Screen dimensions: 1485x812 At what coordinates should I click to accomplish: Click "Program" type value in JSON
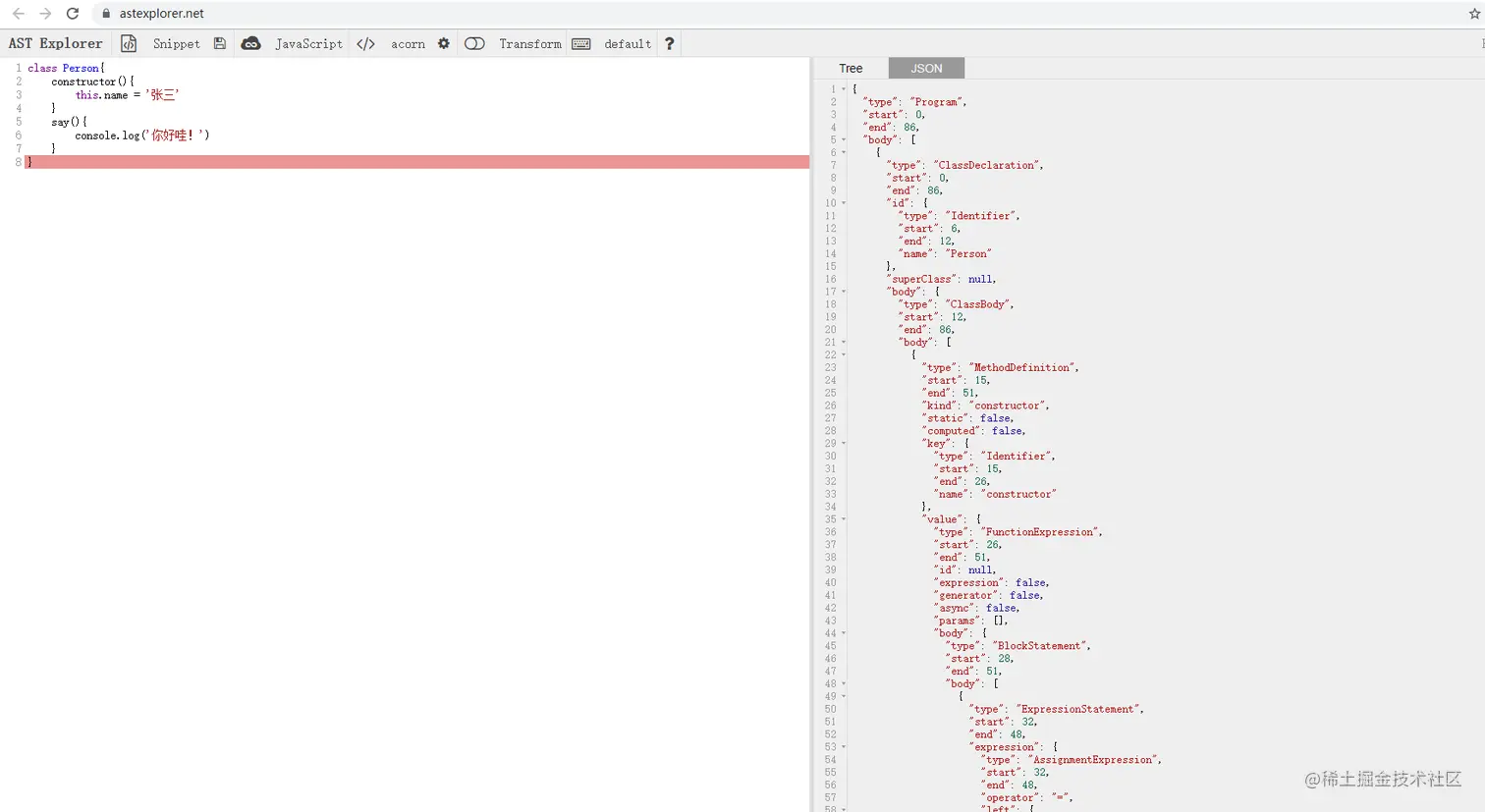click(x=937, y=102)
